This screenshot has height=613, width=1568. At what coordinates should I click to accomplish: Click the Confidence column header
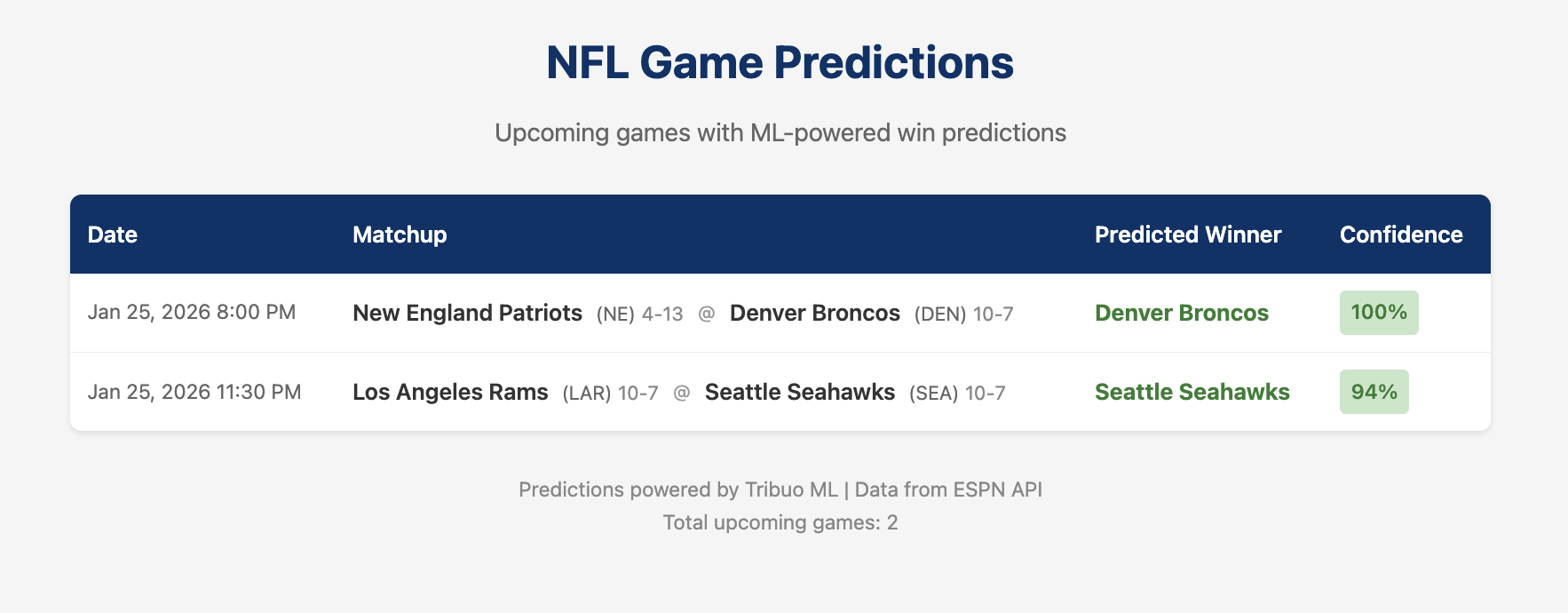(x=1400, y=234)
